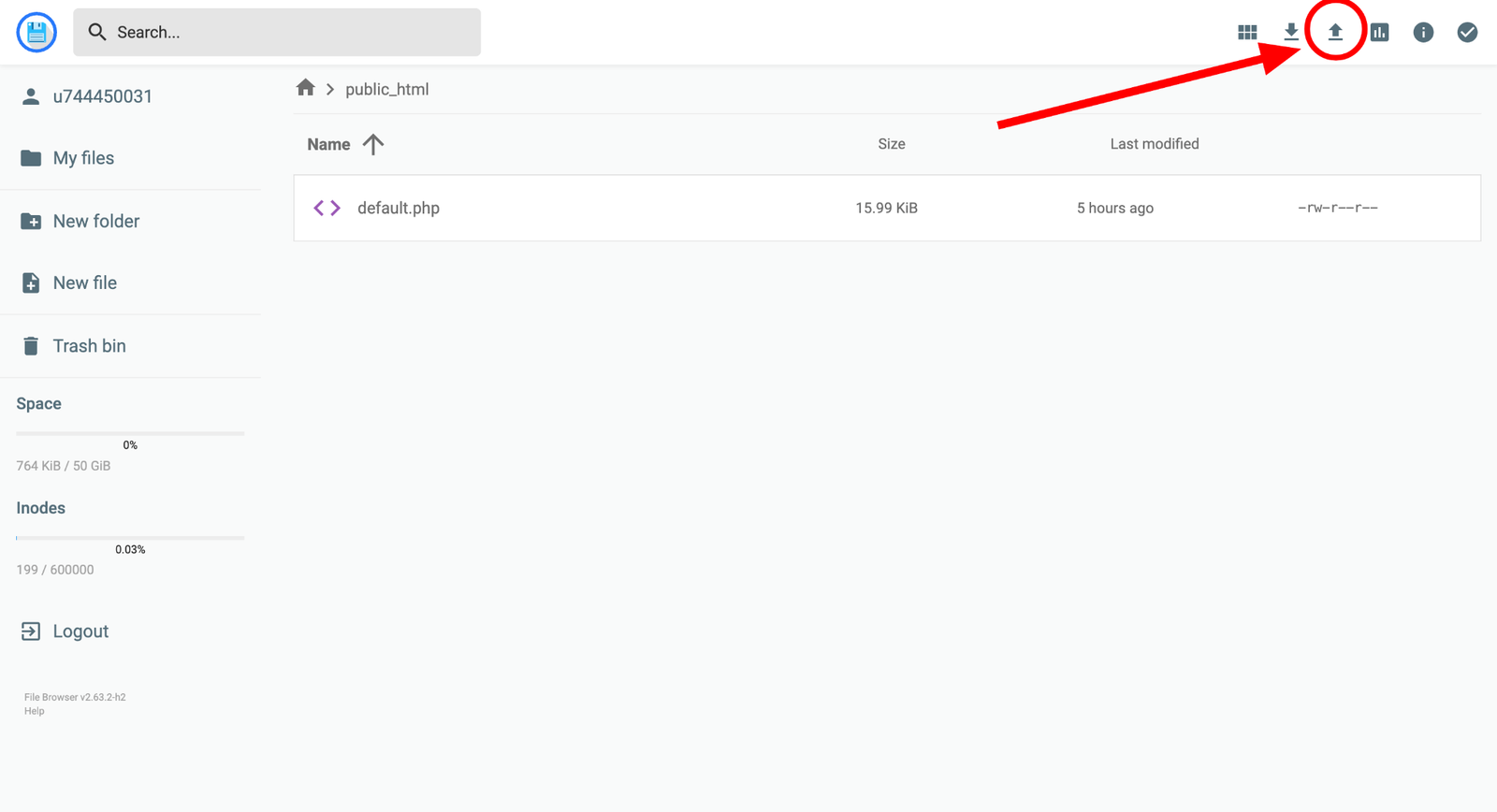Go to the home breadcrumb icon
This screenshot has width=1497, height=812.
point(305,88)
